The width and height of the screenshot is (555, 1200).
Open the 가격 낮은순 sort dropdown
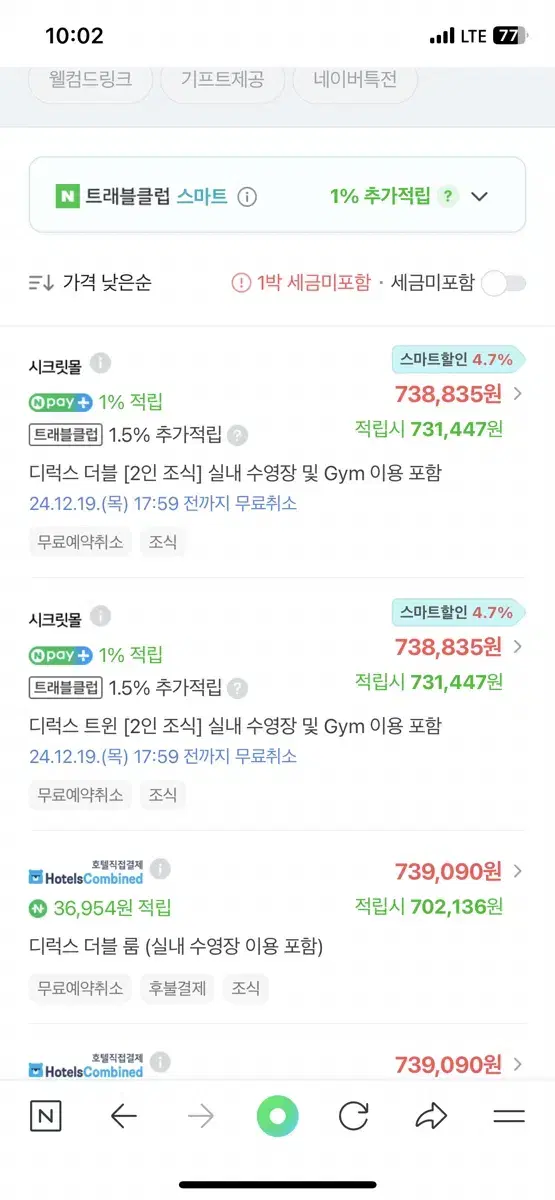pyautogui.click(x=91, y=283)
